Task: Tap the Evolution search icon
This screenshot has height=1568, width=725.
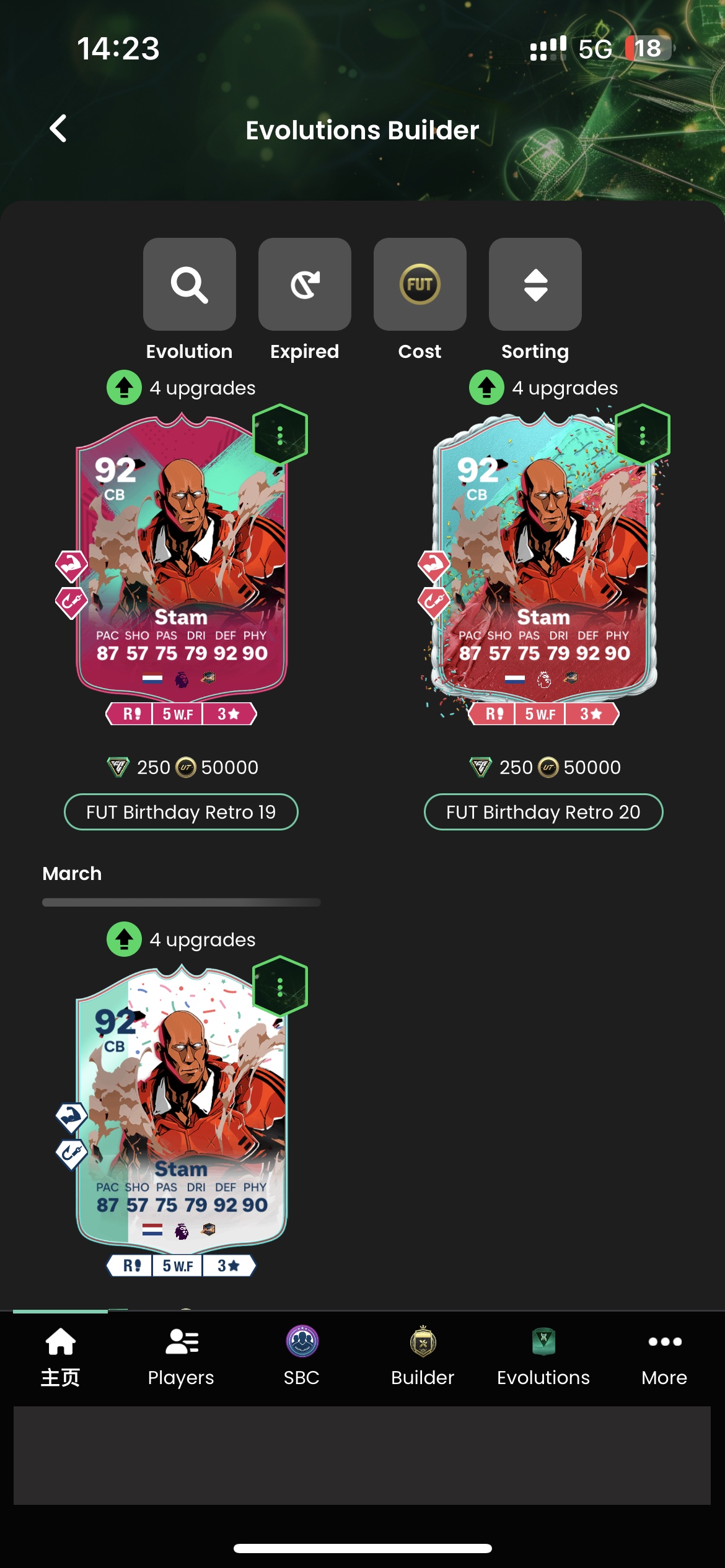Action: (189, 284)
